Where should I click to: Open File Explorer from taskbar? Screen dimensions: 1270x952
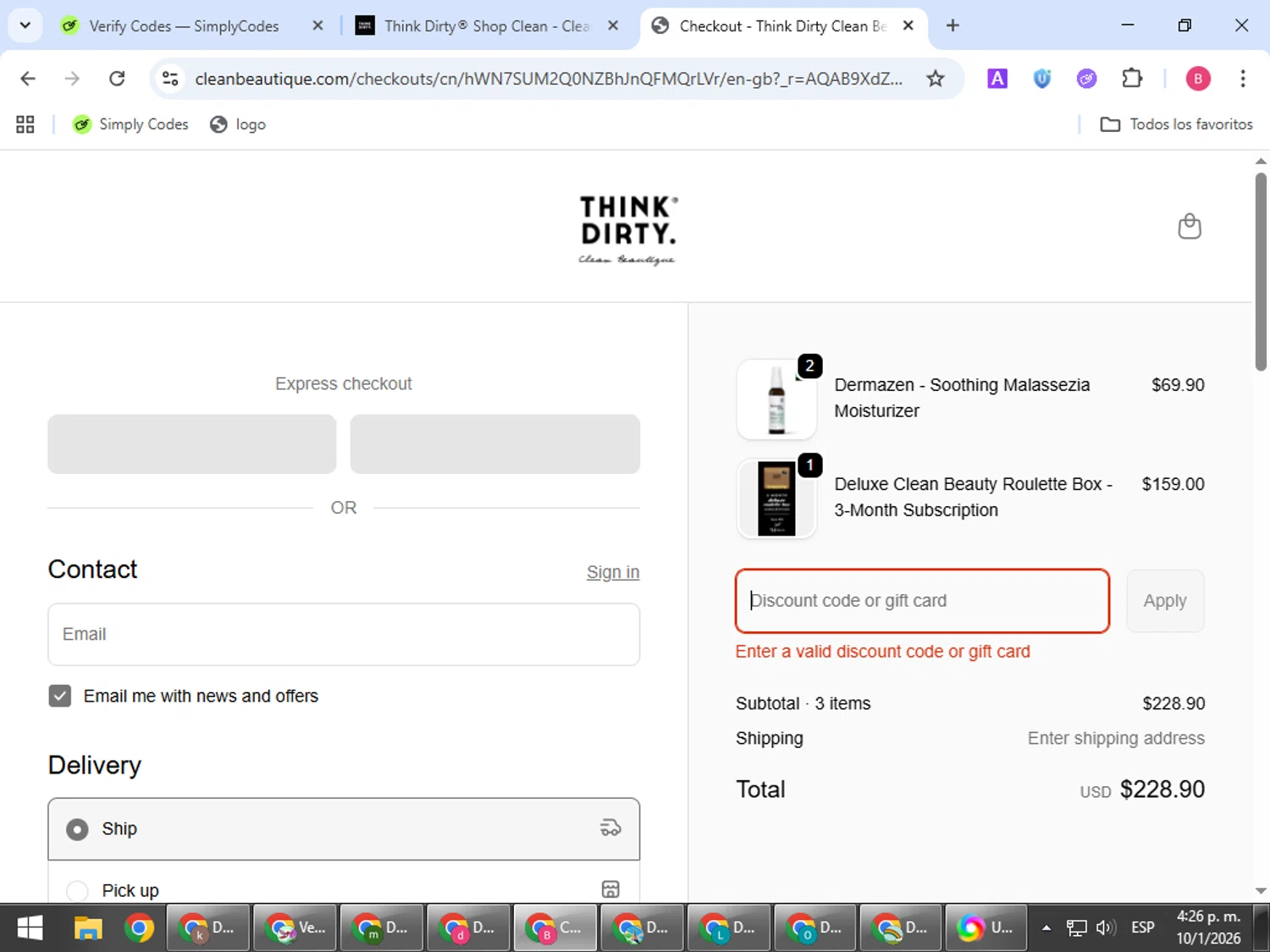coord(87,928)
